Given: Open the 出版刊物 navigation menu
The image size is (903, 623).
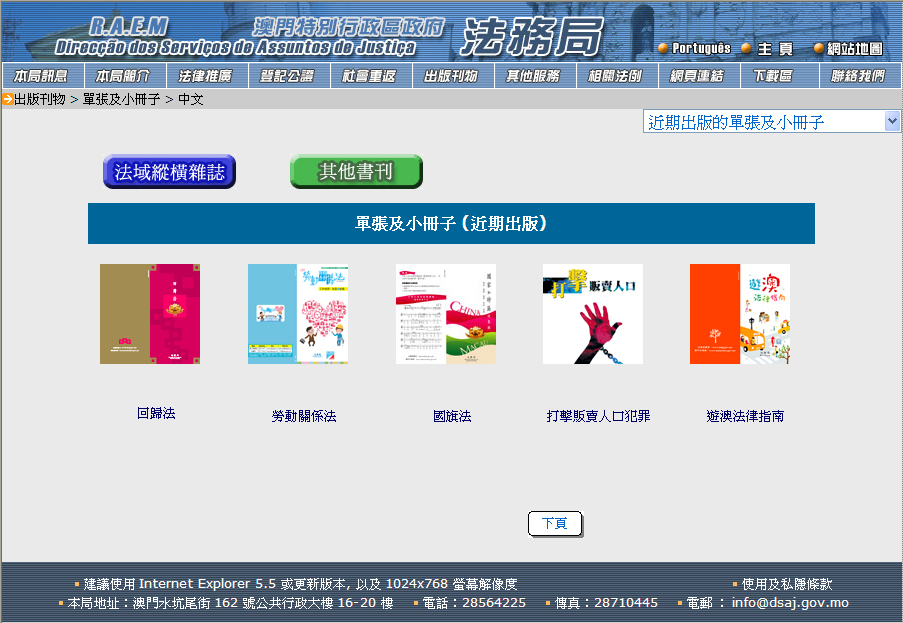Looking at the screenshot, I should coord(451,76).
